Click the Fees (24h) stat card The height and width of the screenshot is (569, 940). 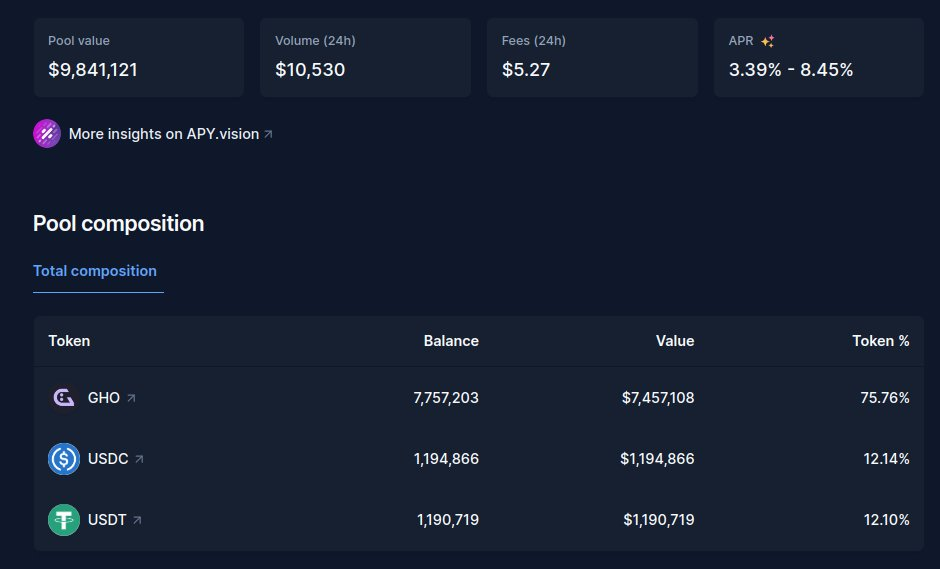tap(592, 57)
